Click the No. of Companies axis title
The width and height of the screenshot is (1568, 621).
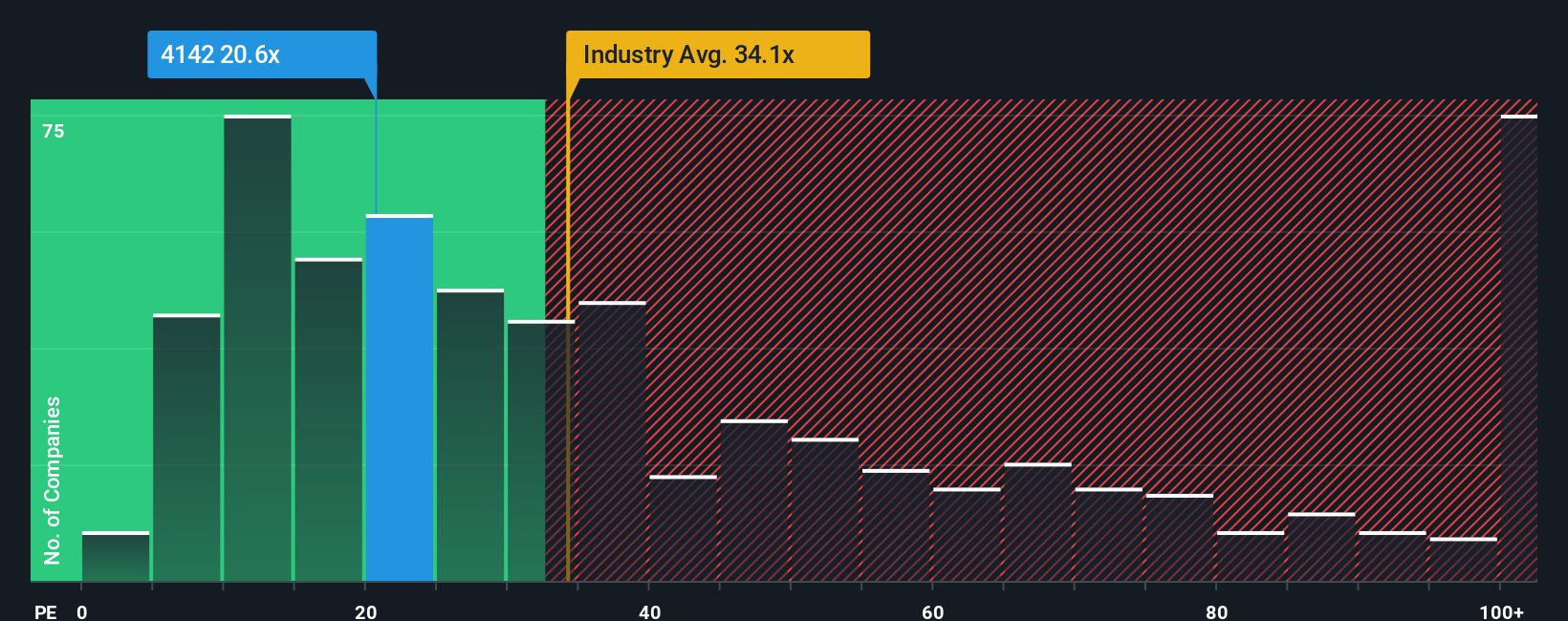tap(53, 480)
